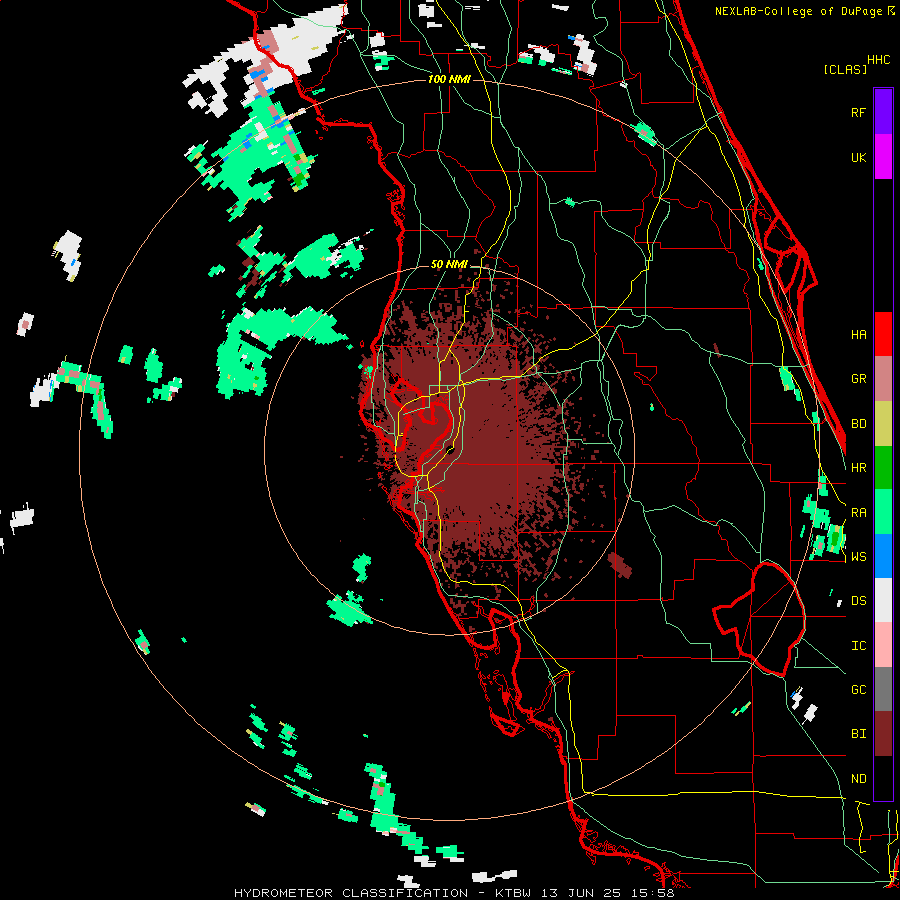Click the HHC product label
Screen dimensions: 900x900
click(878, 60)
